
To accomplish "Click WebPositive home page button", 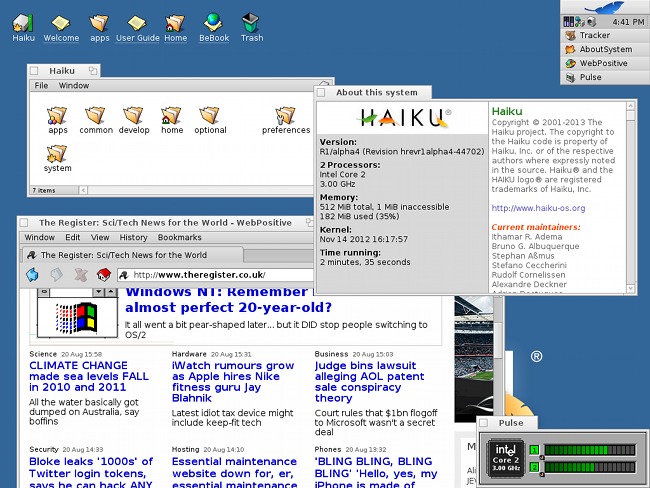I will 104,274.
